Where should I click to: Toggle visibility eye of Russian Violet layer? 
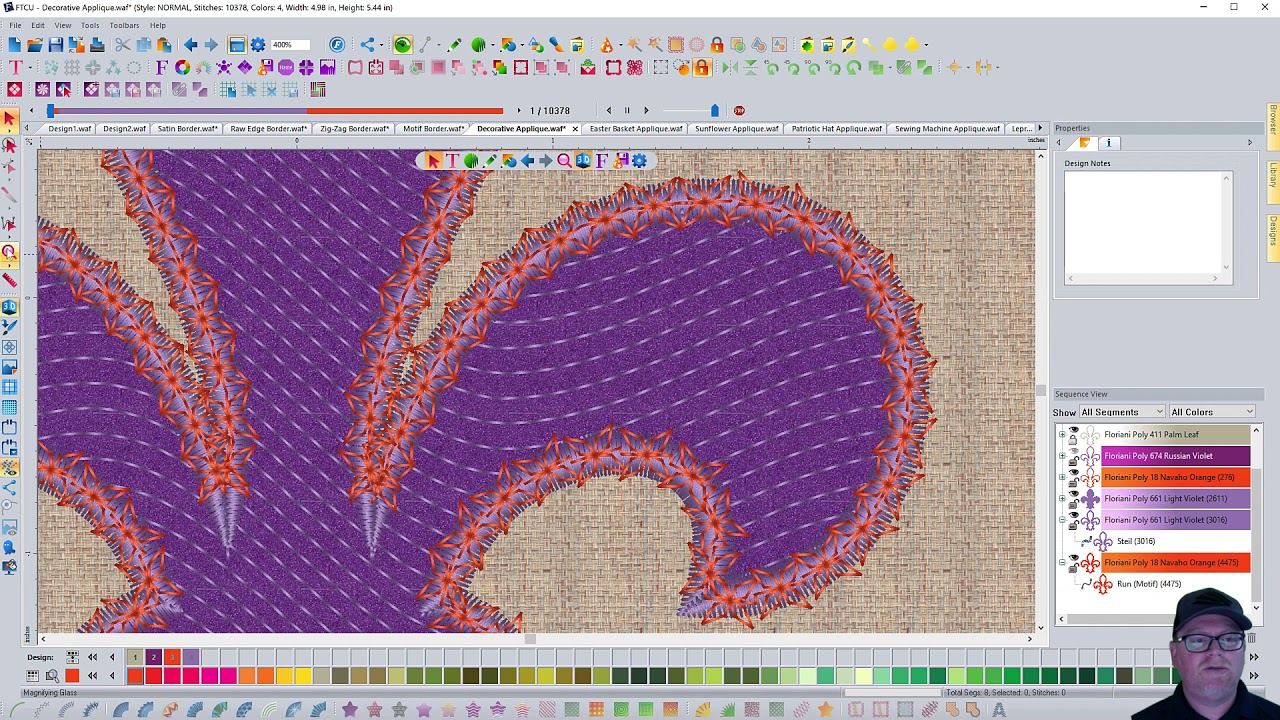(x=1074, y=451)
